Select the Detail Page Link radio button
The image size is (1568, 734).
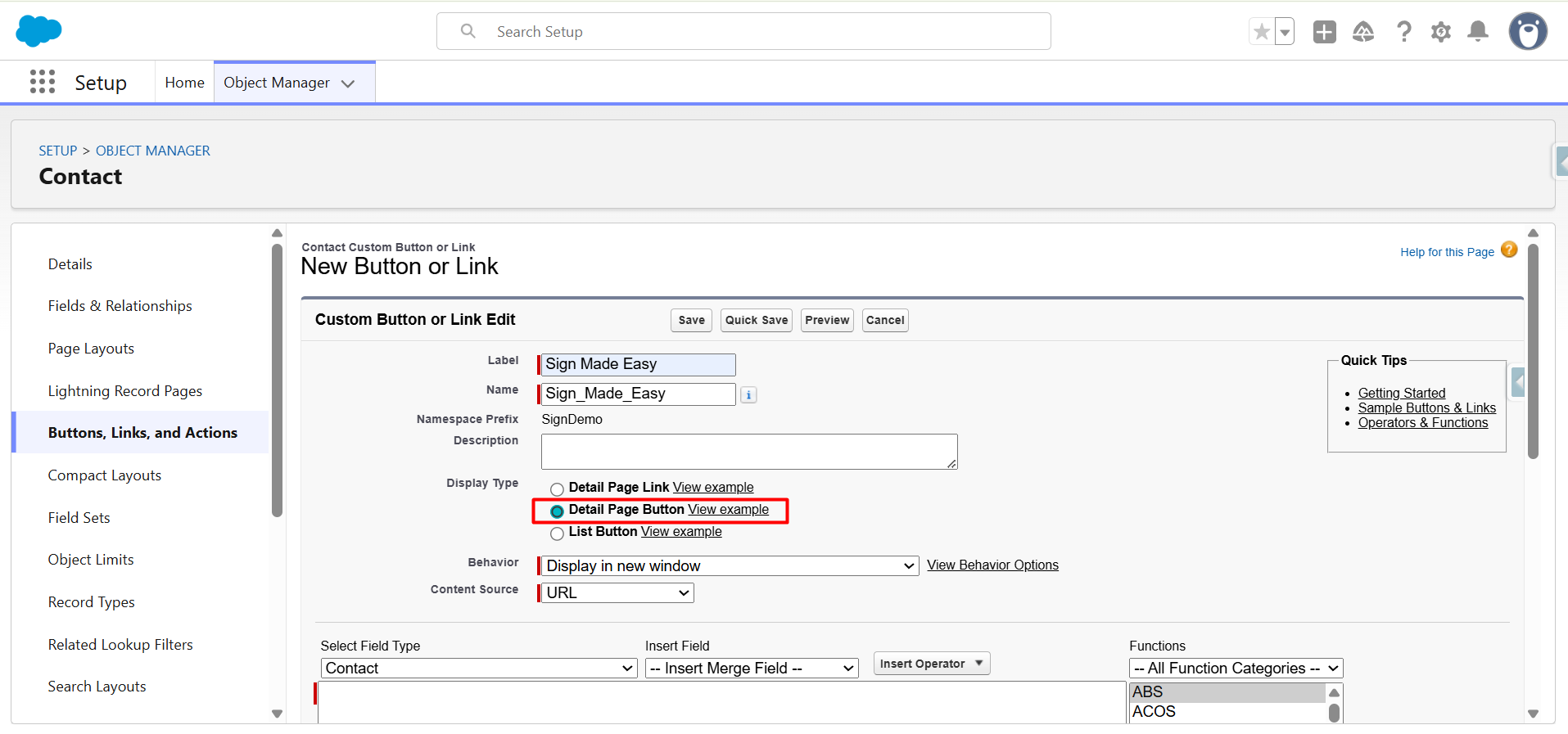tap(557, 489)
